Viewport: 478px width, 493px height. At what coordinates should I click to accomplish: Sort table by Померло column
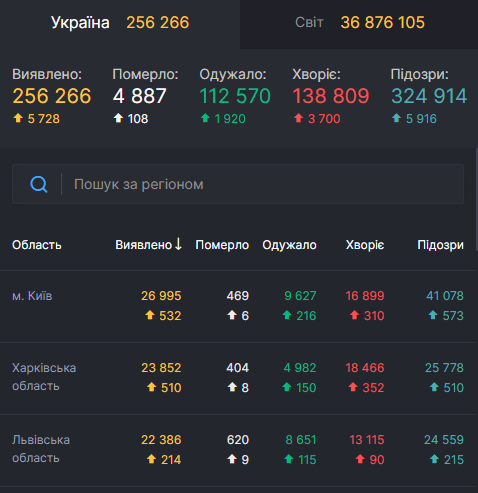point(222,245)
